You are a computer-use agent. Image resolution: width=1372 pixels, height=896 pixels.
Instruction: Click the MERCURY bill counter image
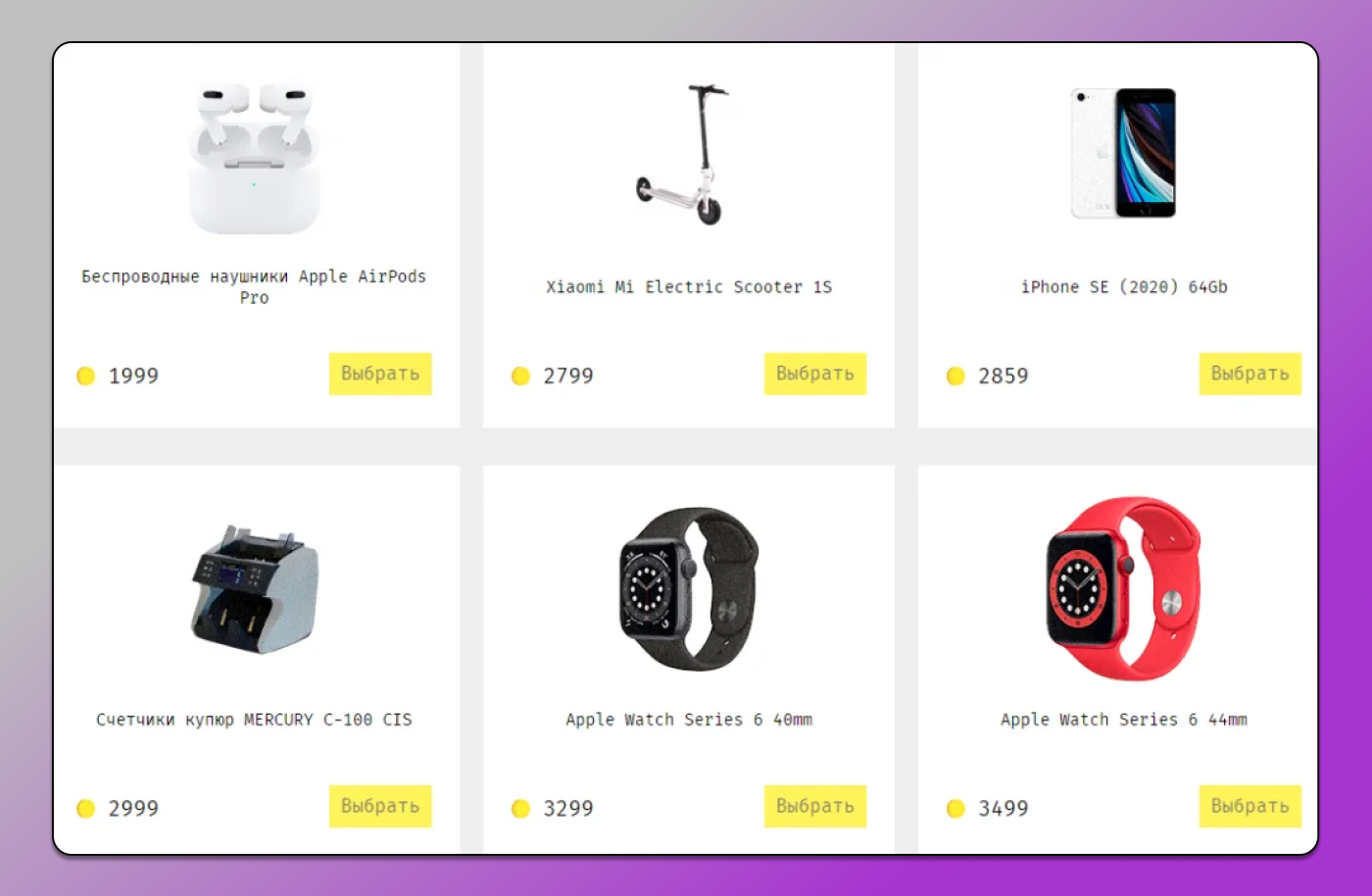click(255, 589)
